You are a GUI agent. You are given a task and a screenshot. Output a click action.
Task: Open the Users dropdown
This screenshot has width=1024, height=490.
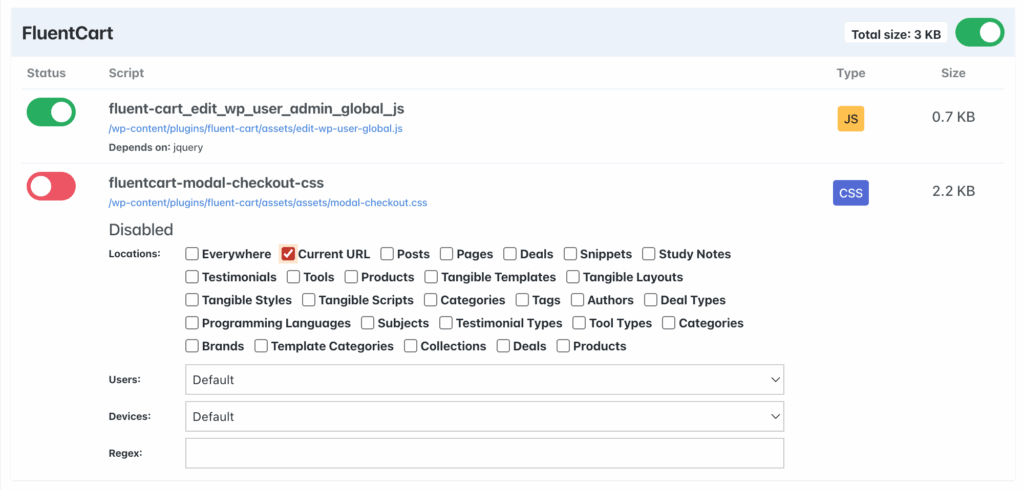tap(484, 380)
